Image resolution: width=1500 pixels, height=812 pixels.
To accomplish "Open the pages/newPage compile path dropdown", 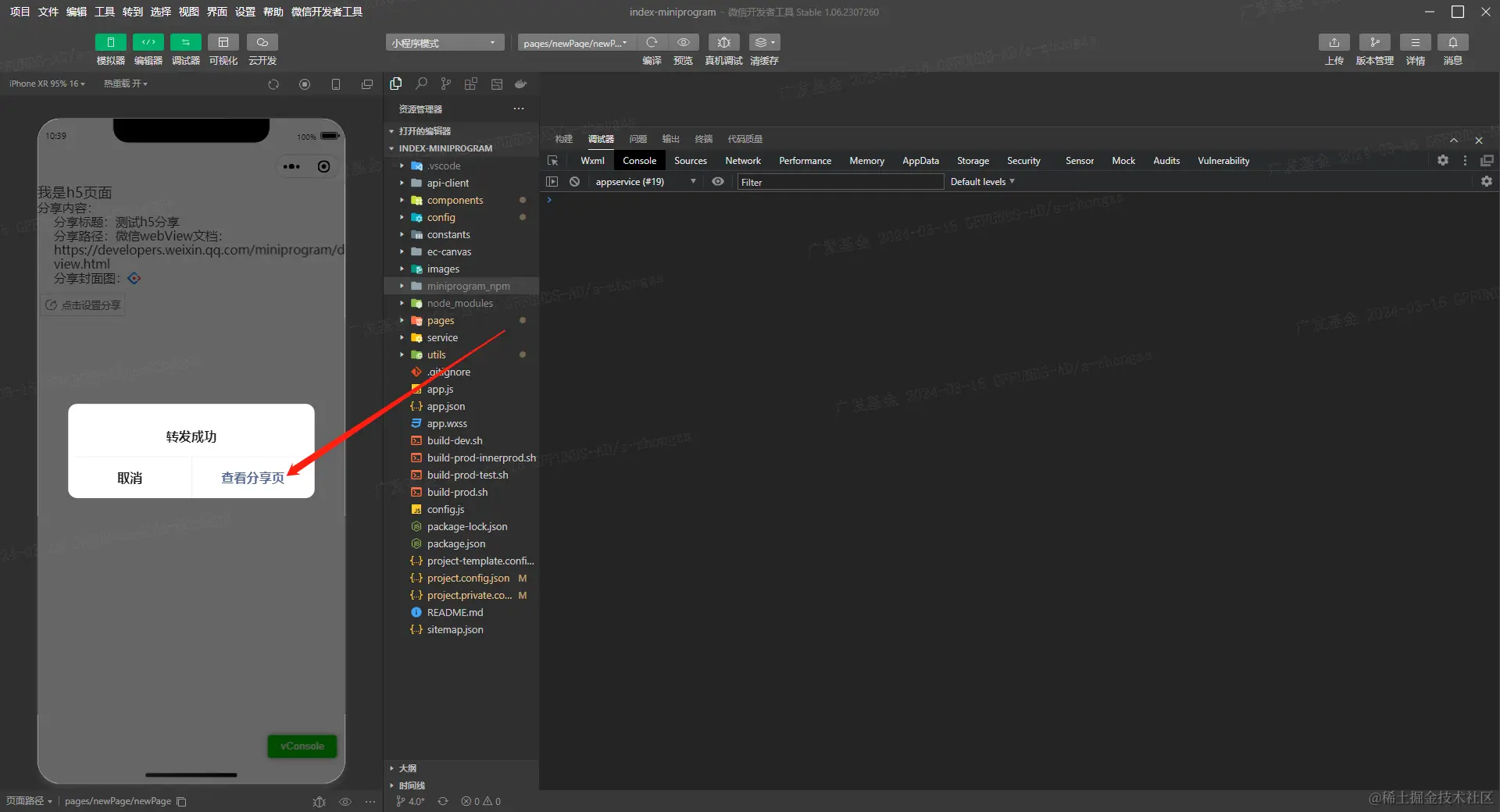I will (575, 43).
